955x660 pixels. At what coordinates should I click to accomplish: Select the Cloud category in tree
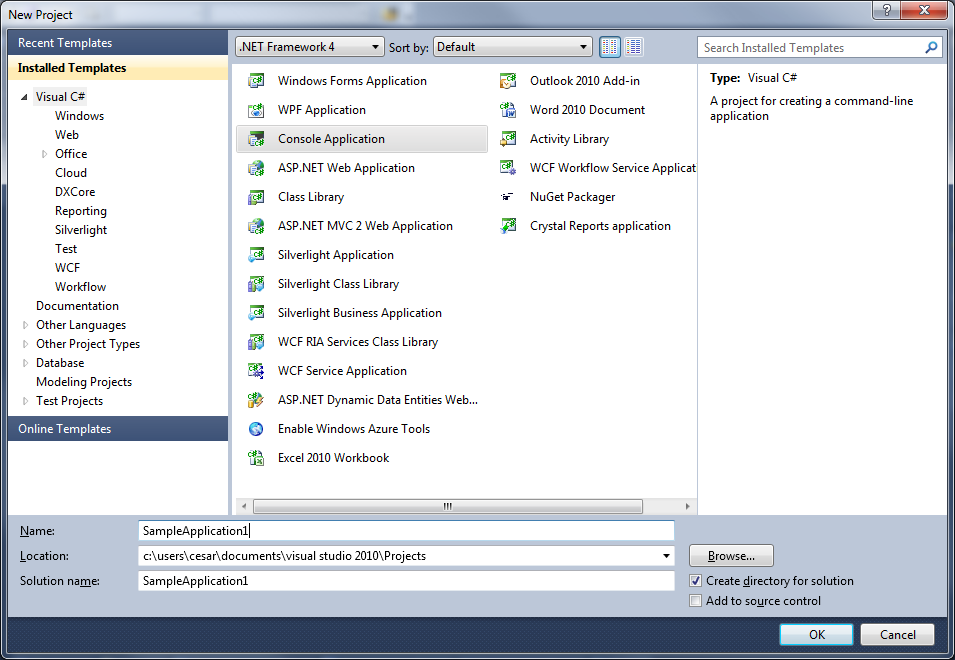(x=71, y=173)
